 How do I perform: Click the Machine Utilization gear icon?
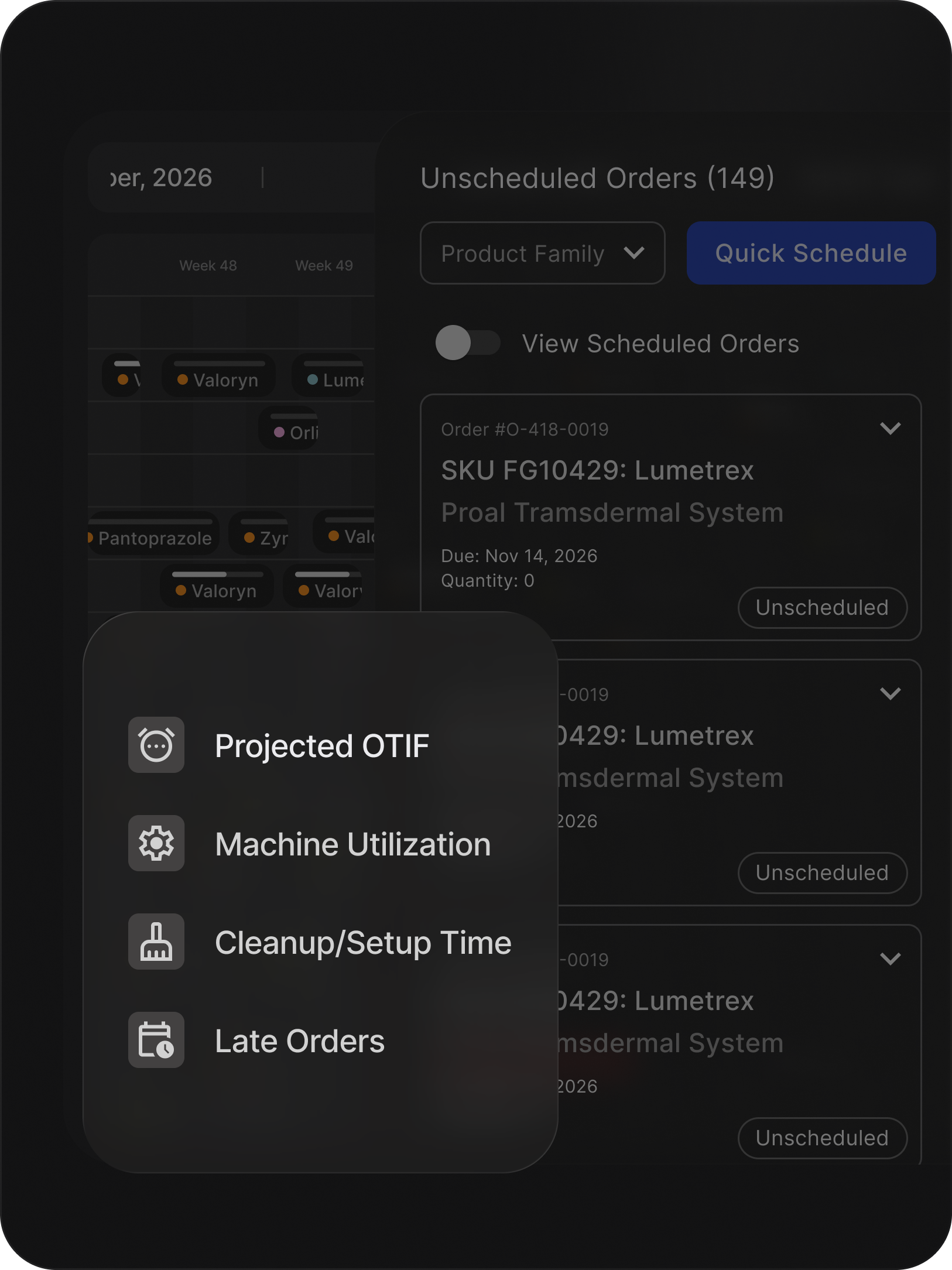coord(156,843)
